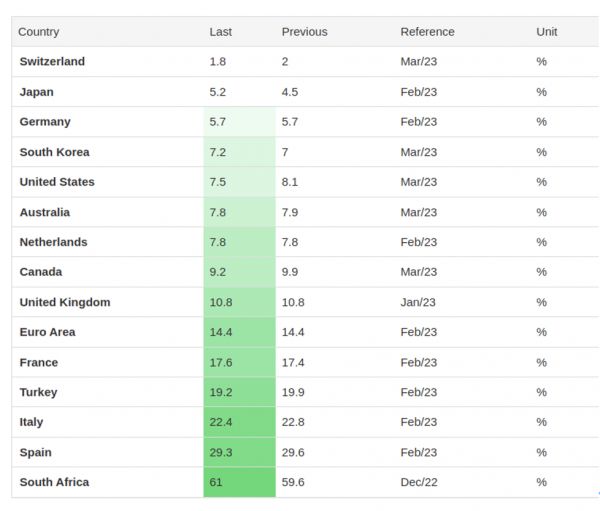Image resolution: width=600 pixels, height=511 pixels.
Task: Click the France country link
Action: point(39,362)
